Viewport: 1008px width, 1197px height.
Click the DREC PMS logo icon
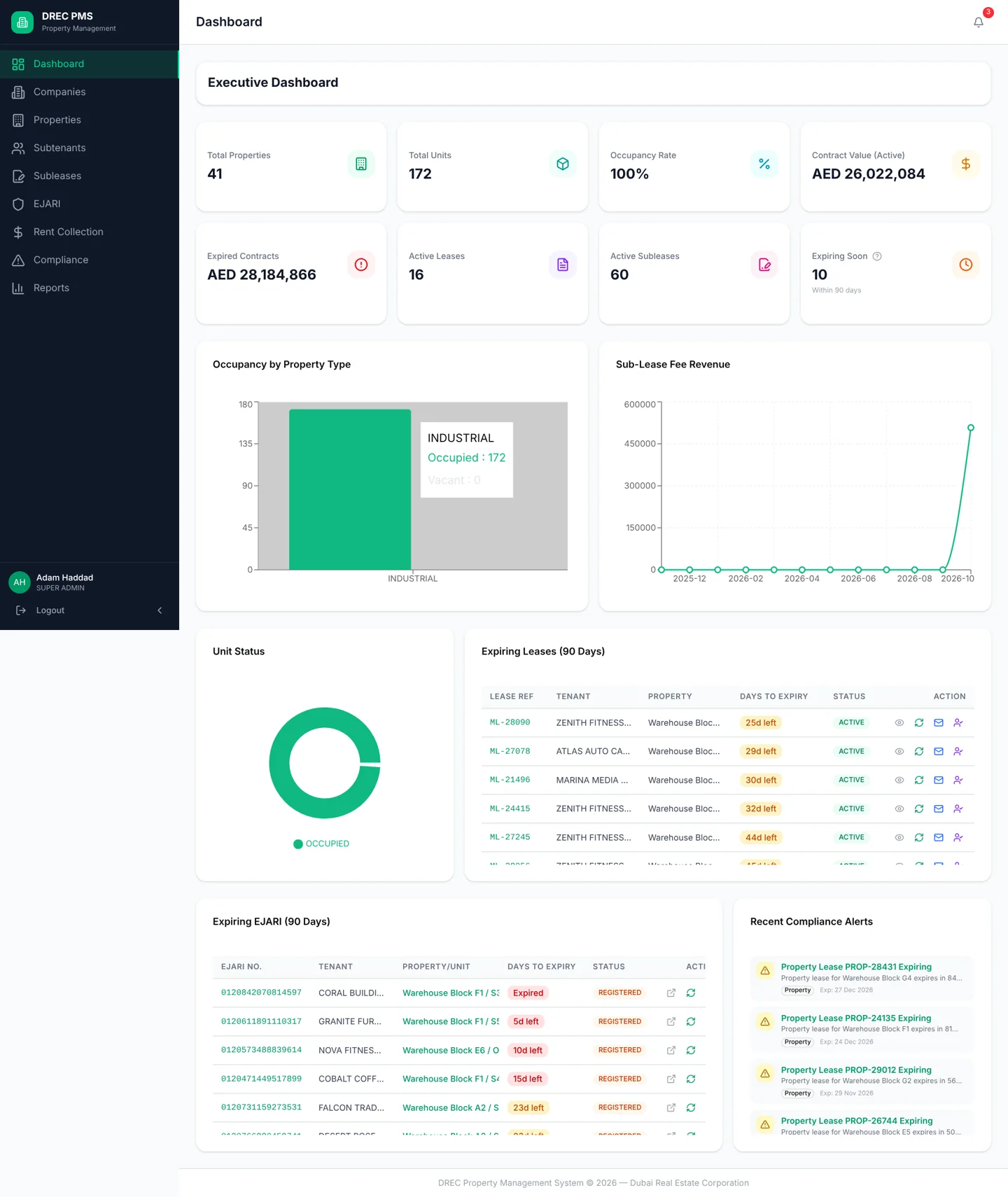coord(22,22)
